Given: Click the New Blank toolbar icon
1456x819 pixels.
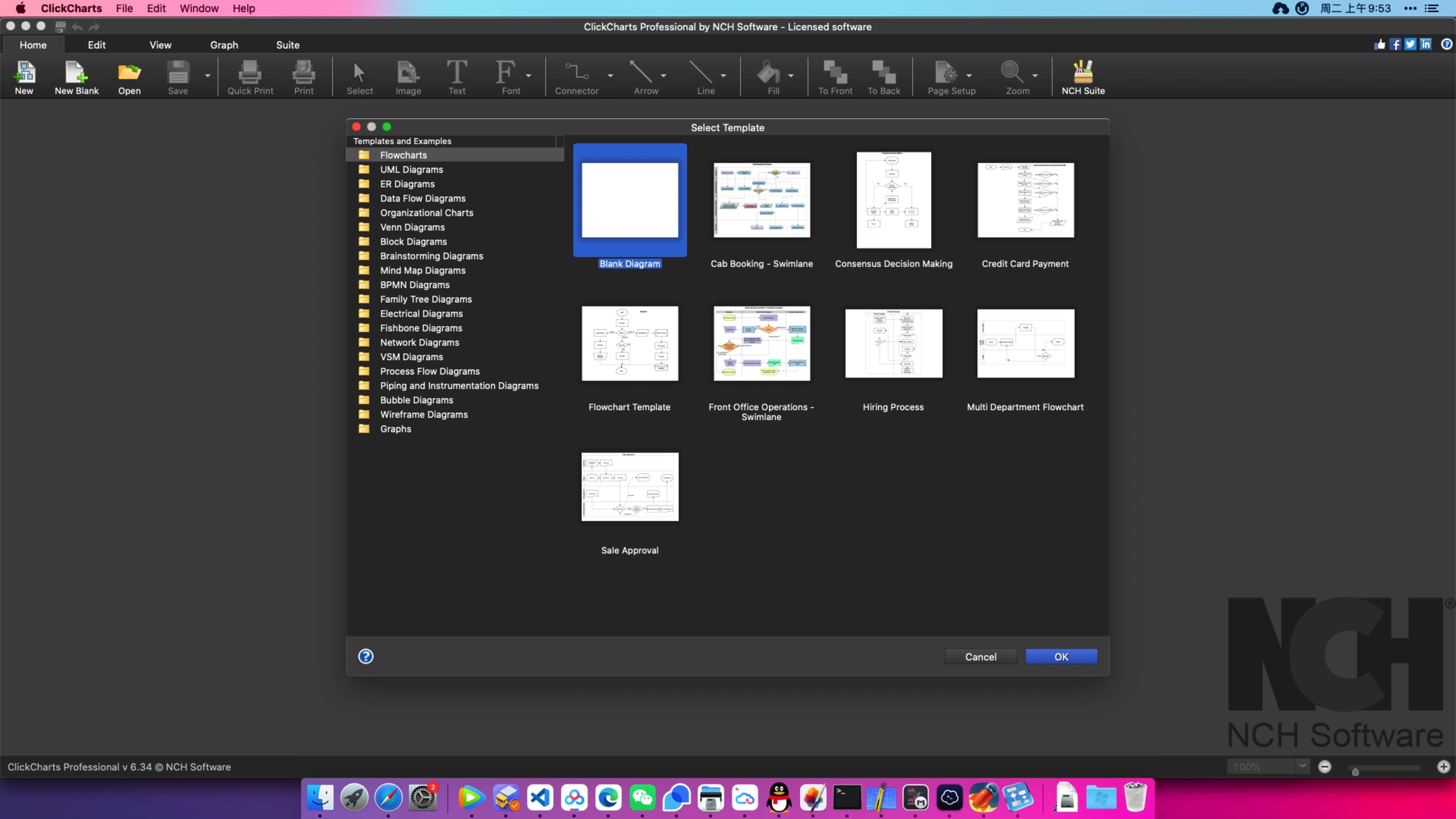Looking at the screenshot, I should point(76,77).
